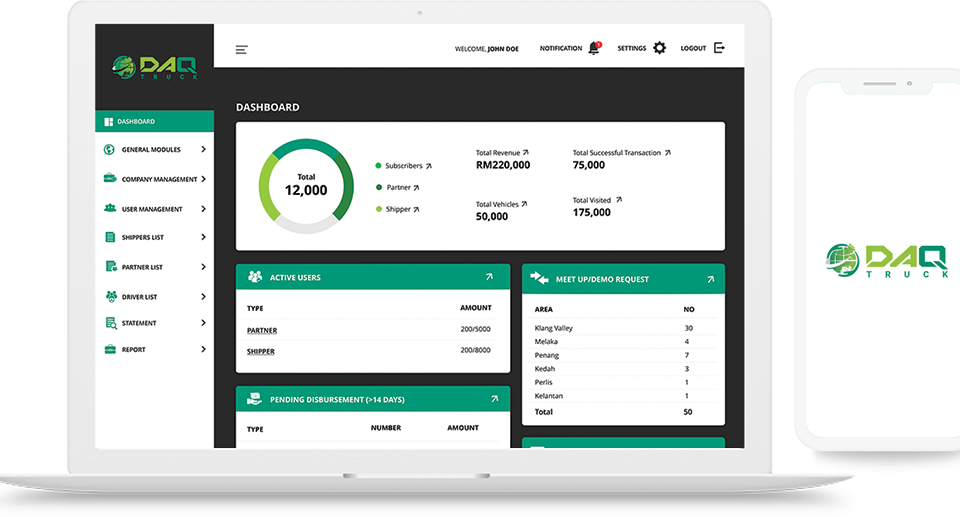Click the SHIPPER link in Active Users
The image size is (960, 517).
[x=261, y=351]
